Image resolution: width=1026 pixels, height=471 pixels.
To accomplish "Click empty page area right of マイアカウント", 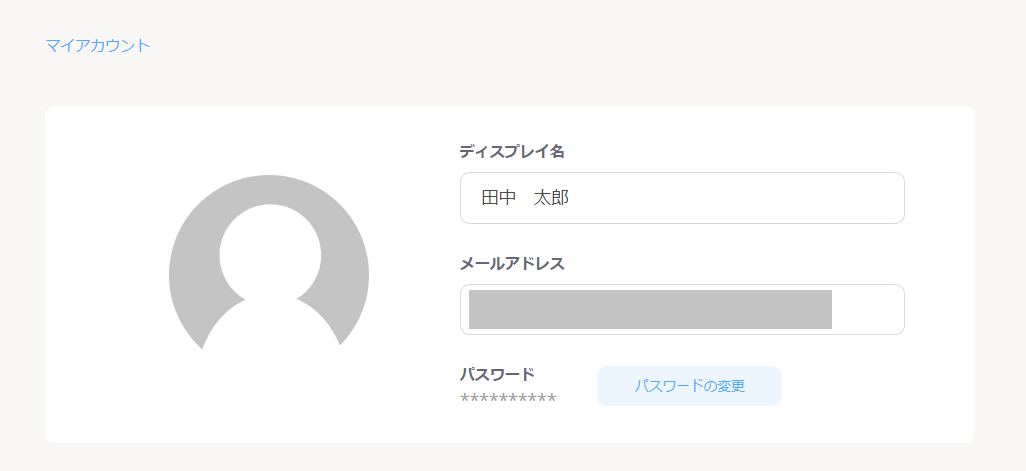I will tap(500, 45).
